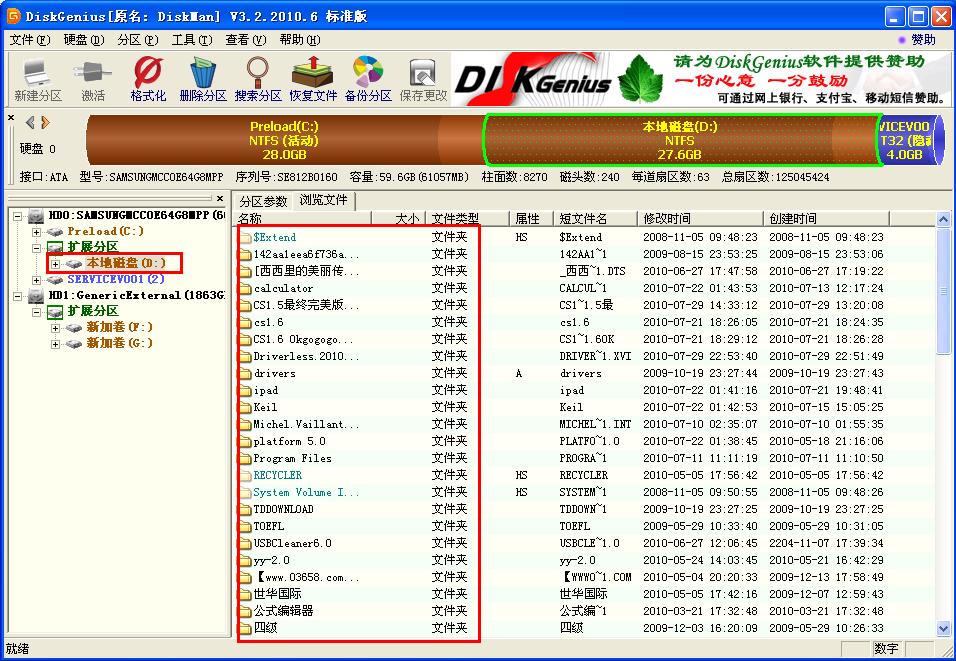Sort files by 名称 column header
This screenshot has width=956, height=661.
(303, 218)
